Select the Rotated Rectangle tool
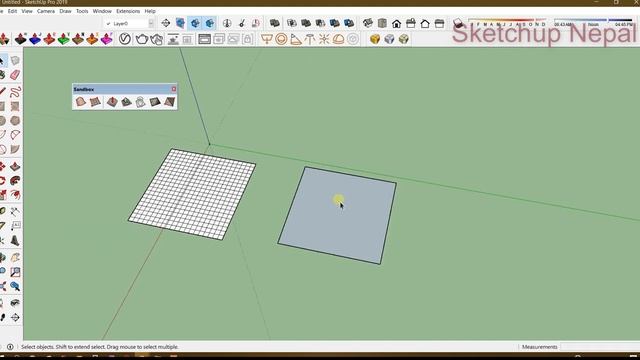 pos(15,106)
